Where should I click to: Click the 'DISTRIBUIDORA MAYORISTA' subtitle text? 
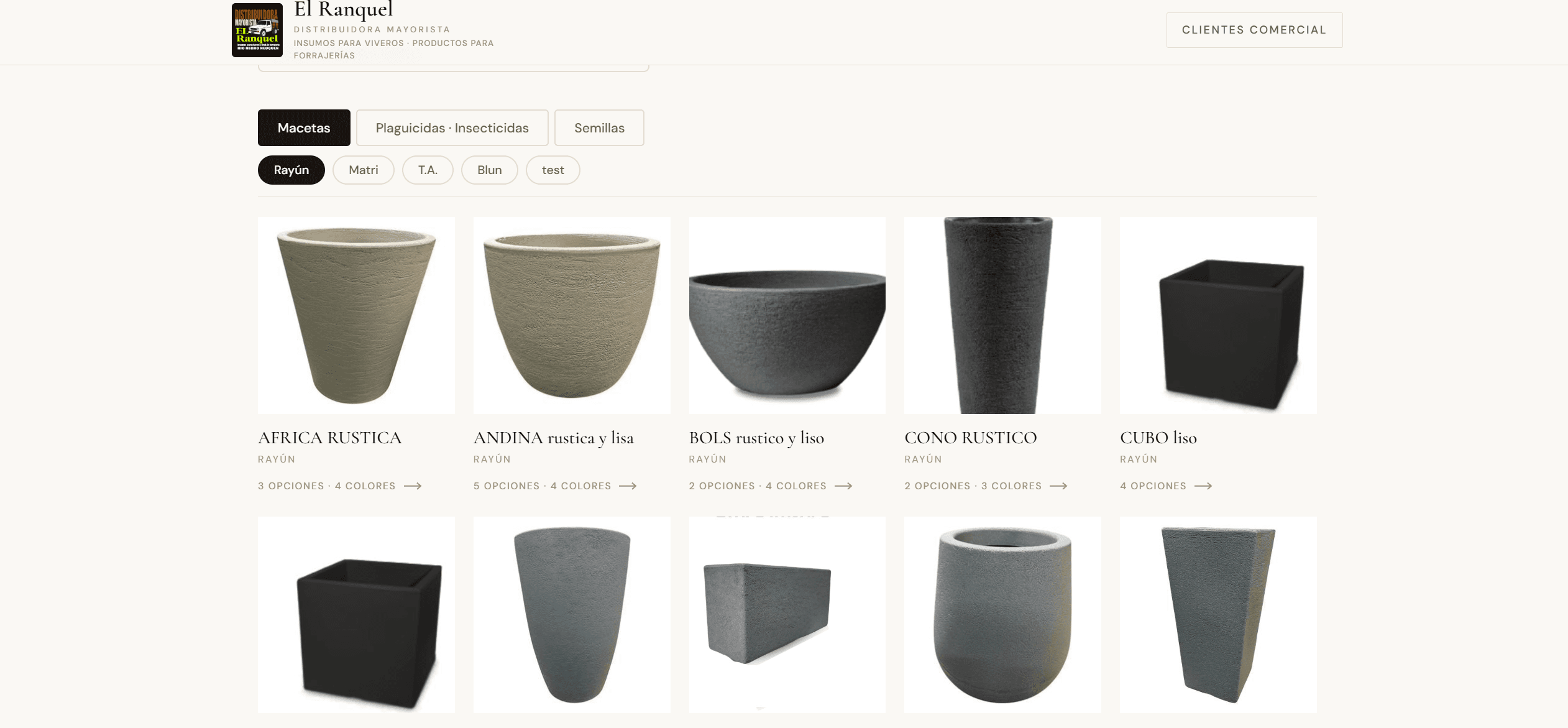372,29
